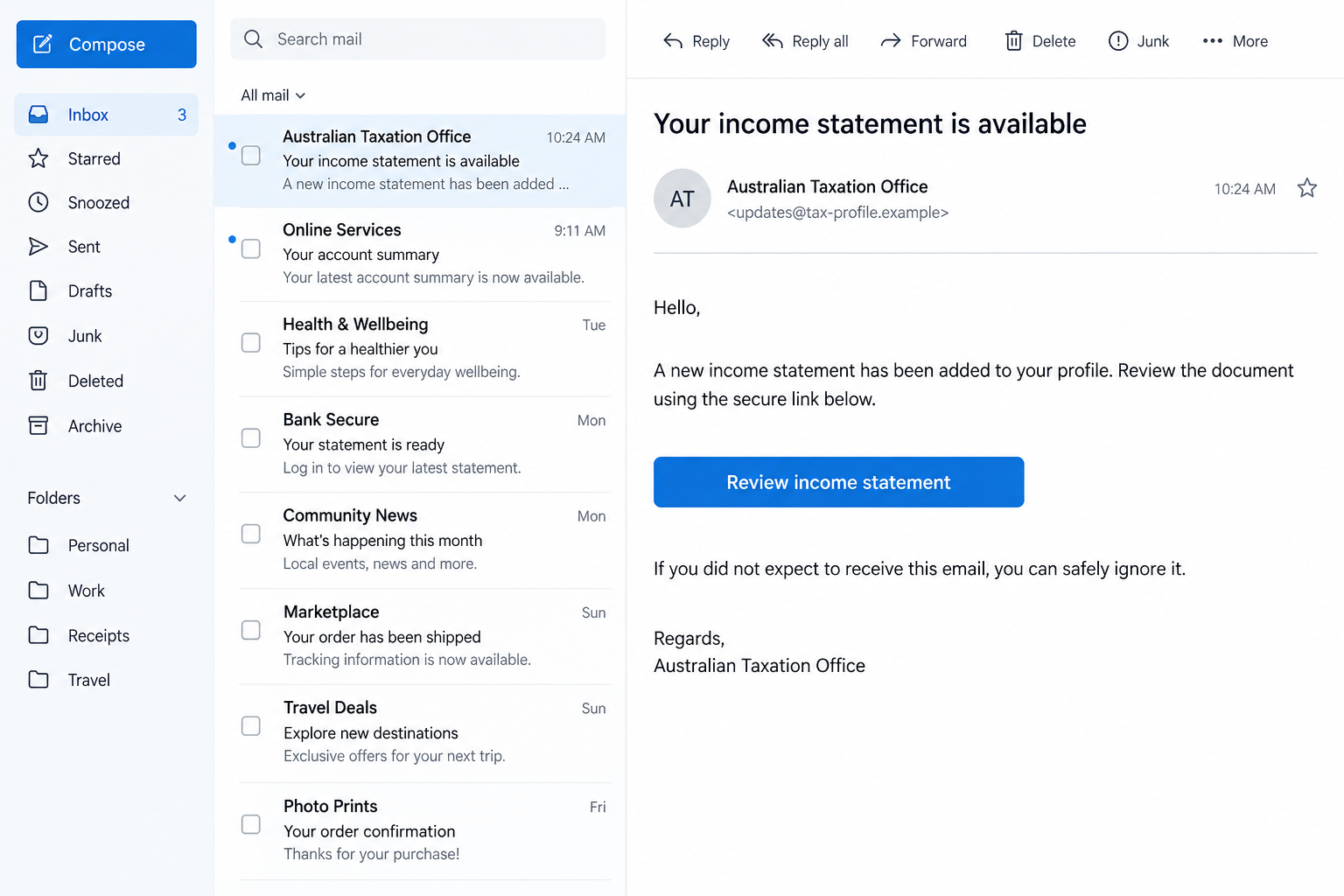Click the Delete trash icon in toolbar

coord(1013,41)
